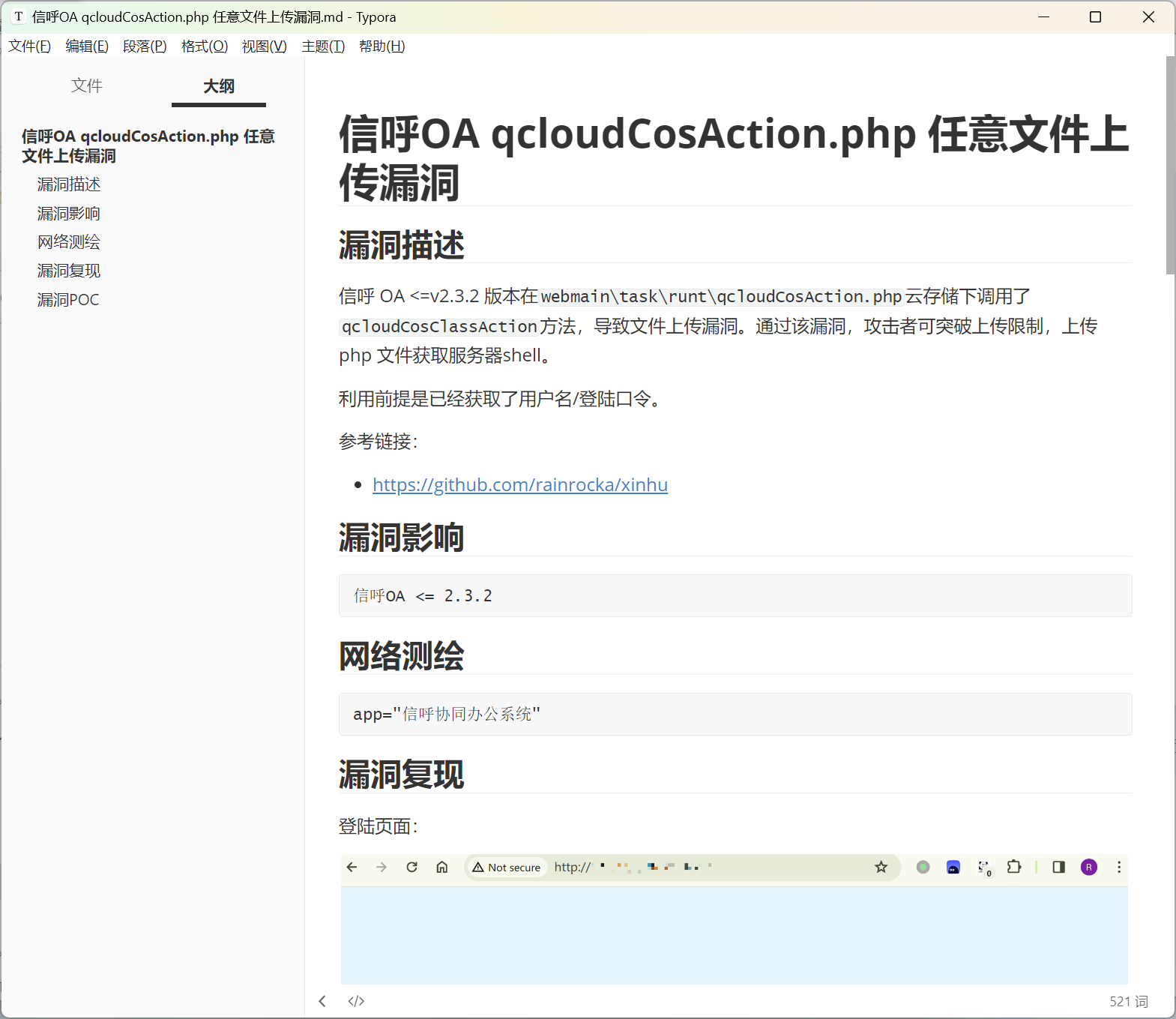Click the vertical scrollbar thumb
The image size is (1176, 1019).
pos(1171,165)
